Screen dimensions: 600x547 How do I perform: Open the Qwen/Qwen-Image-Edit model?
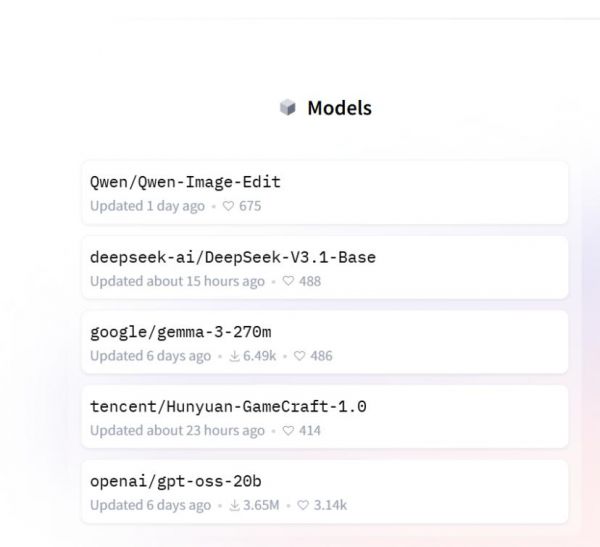[185, 183]
